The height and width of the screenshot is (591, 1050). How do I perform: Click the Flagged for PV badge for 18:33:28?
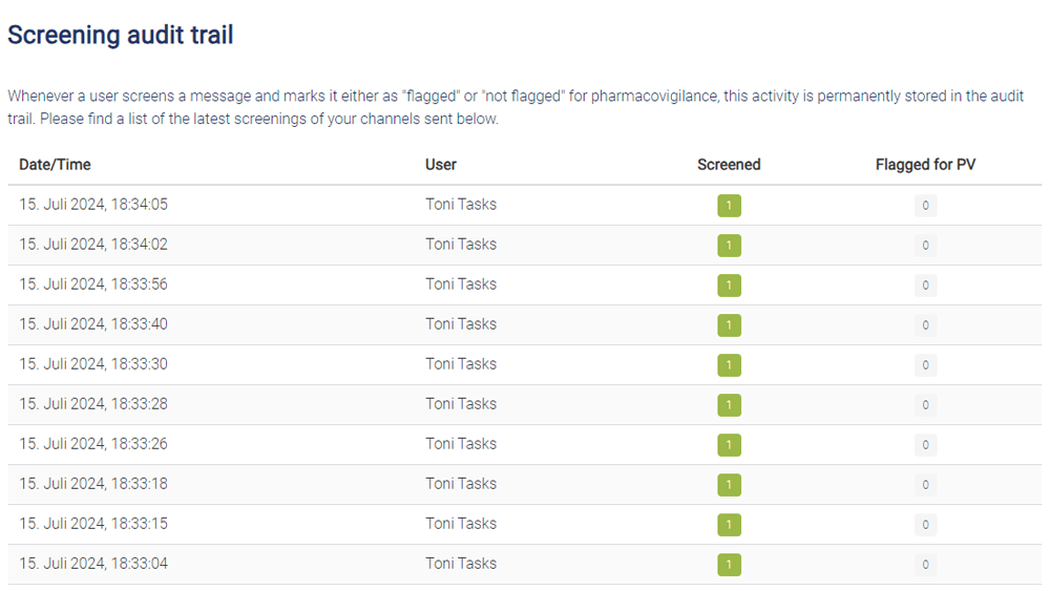click(925, 405)
